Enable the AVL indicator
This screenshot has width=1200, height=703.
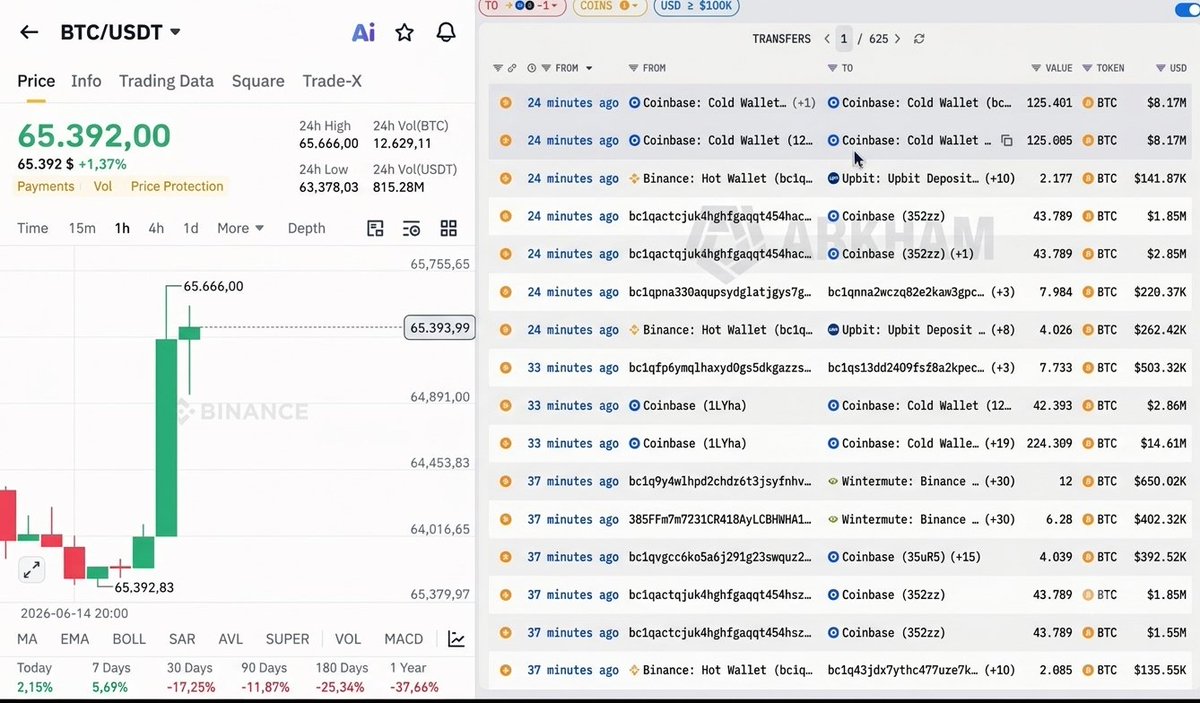pyautogui.click(x=231, y=639)
